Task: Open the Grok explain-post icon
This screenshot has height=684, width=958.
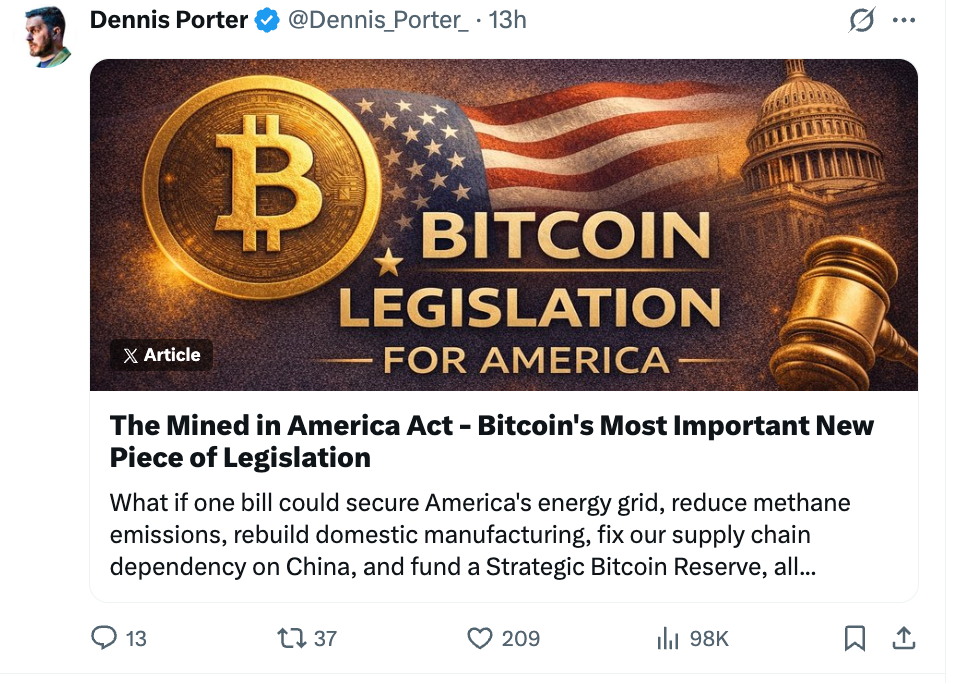Action: (861, 20)
